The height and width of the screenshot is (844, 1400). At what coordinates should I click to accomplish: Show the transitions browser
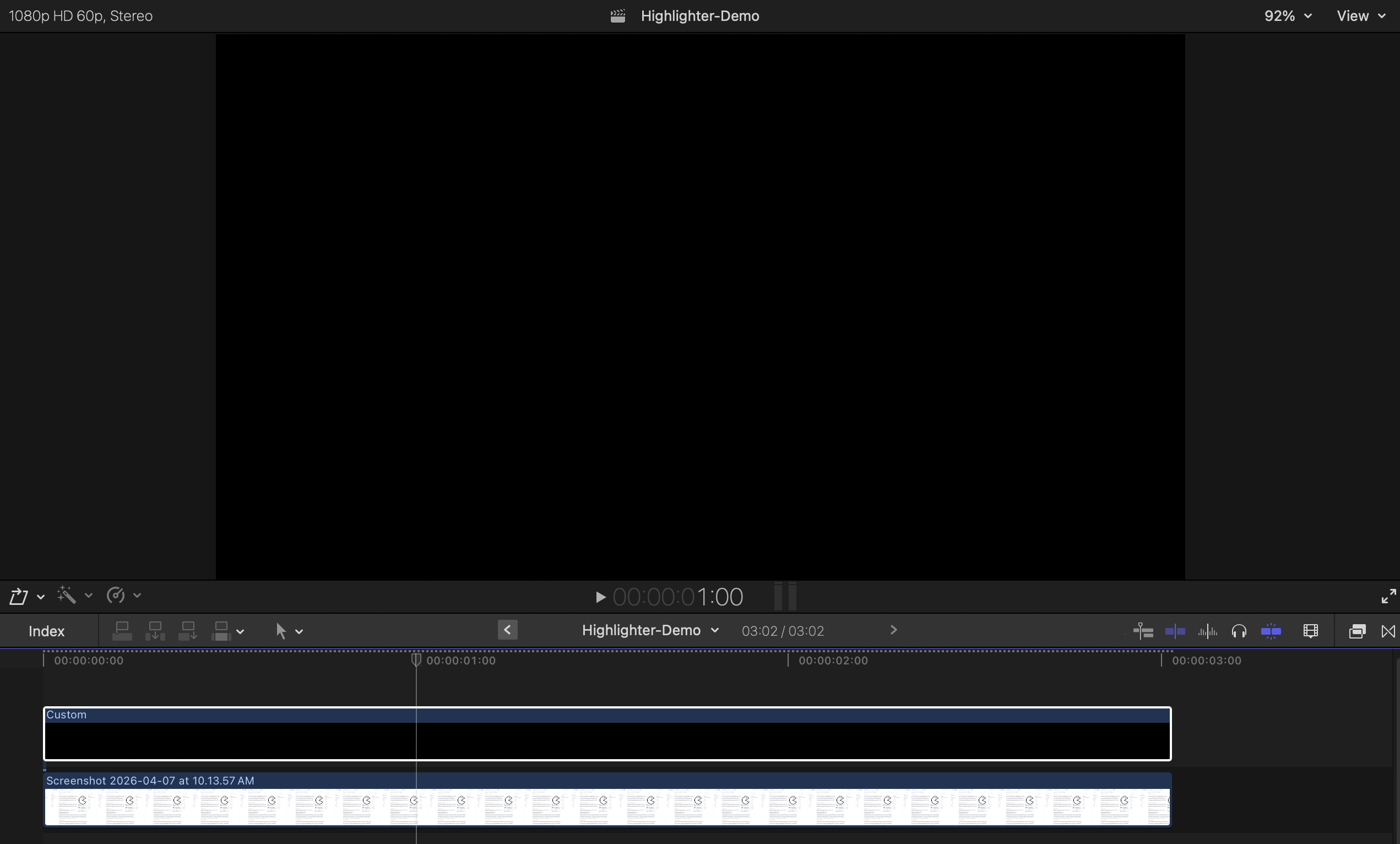[x=1388, y=631]
